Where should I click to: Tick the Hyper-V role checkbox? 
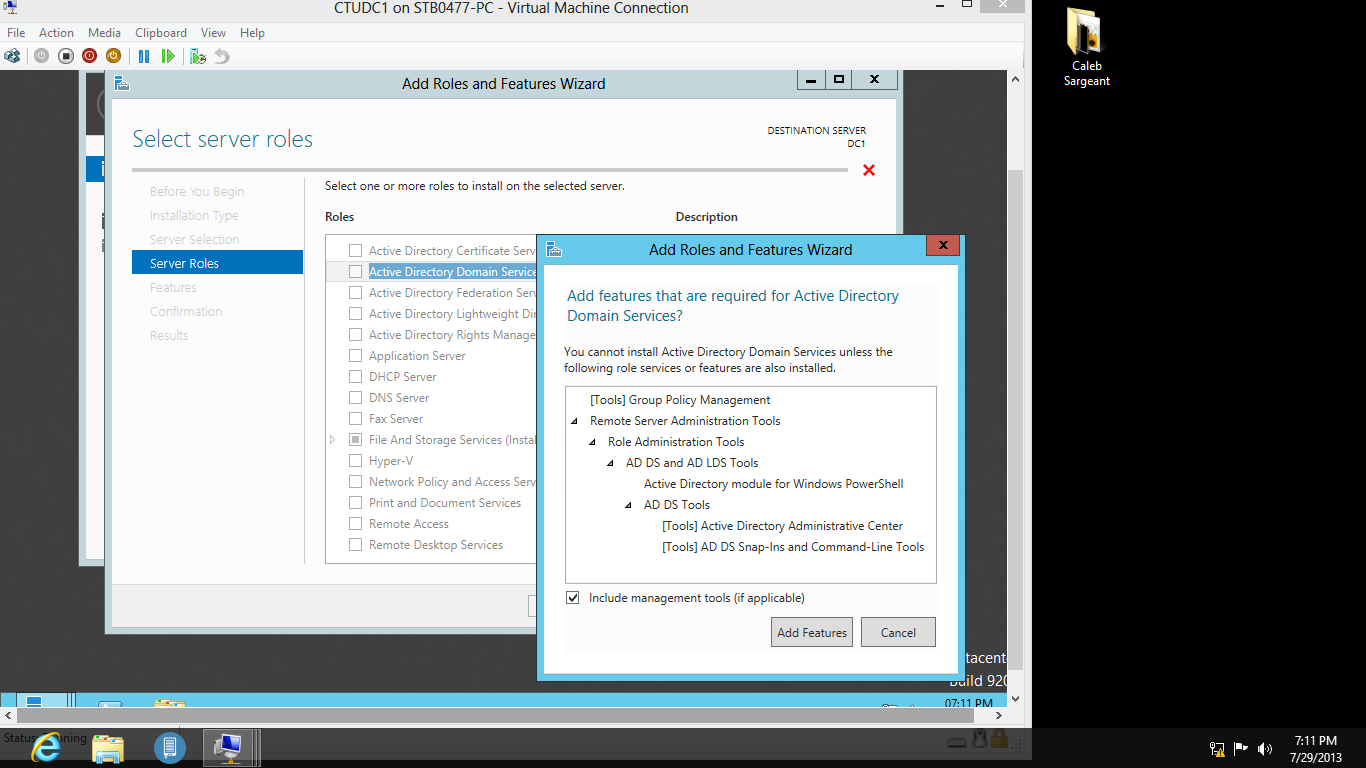click(x=355, y=461)
